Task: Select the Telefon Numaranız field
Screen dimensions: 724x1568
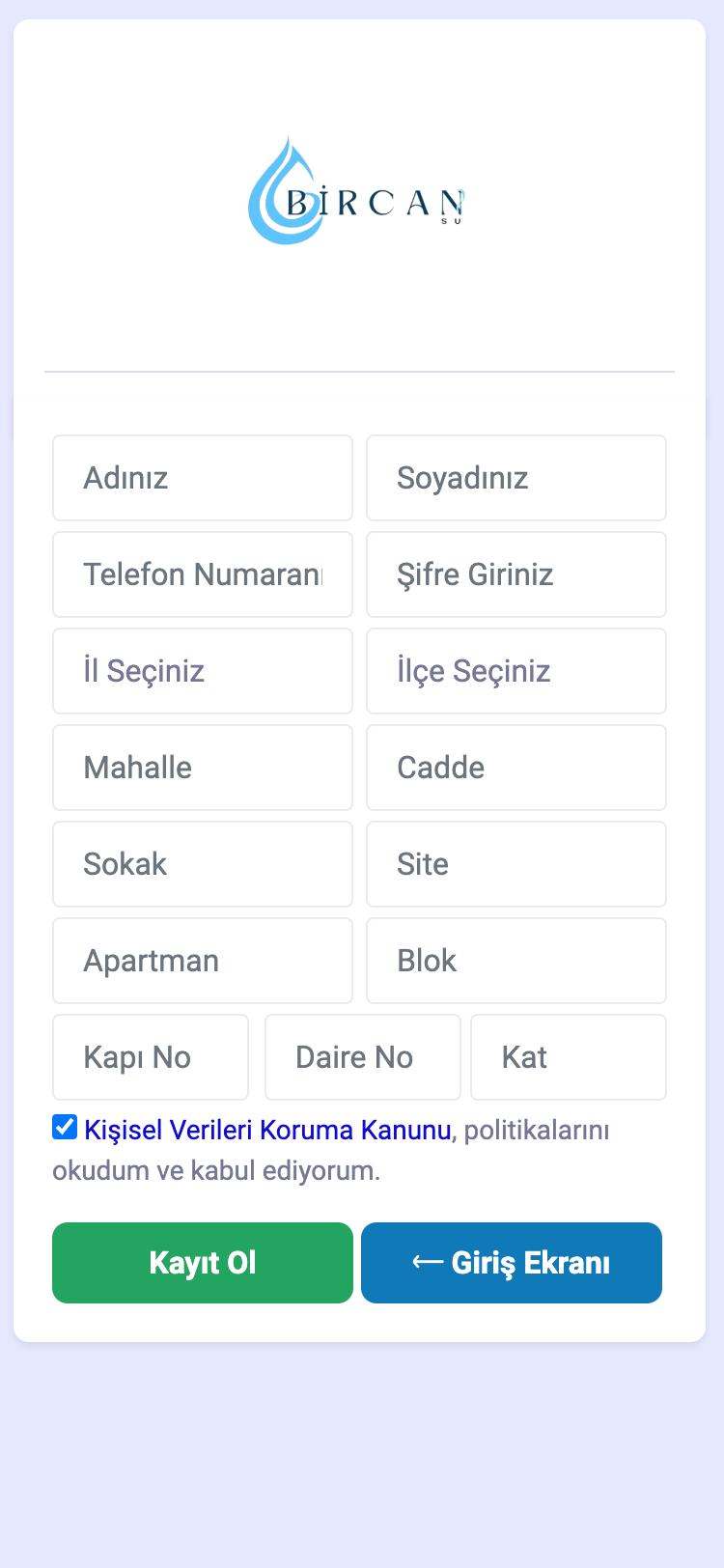Action: [x=203, y=574]
